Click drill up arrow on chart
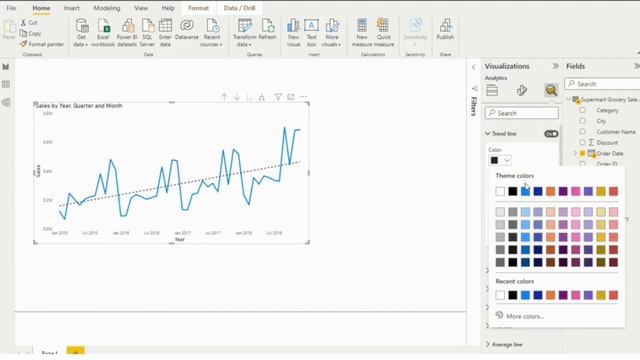 tap(224, 97)
